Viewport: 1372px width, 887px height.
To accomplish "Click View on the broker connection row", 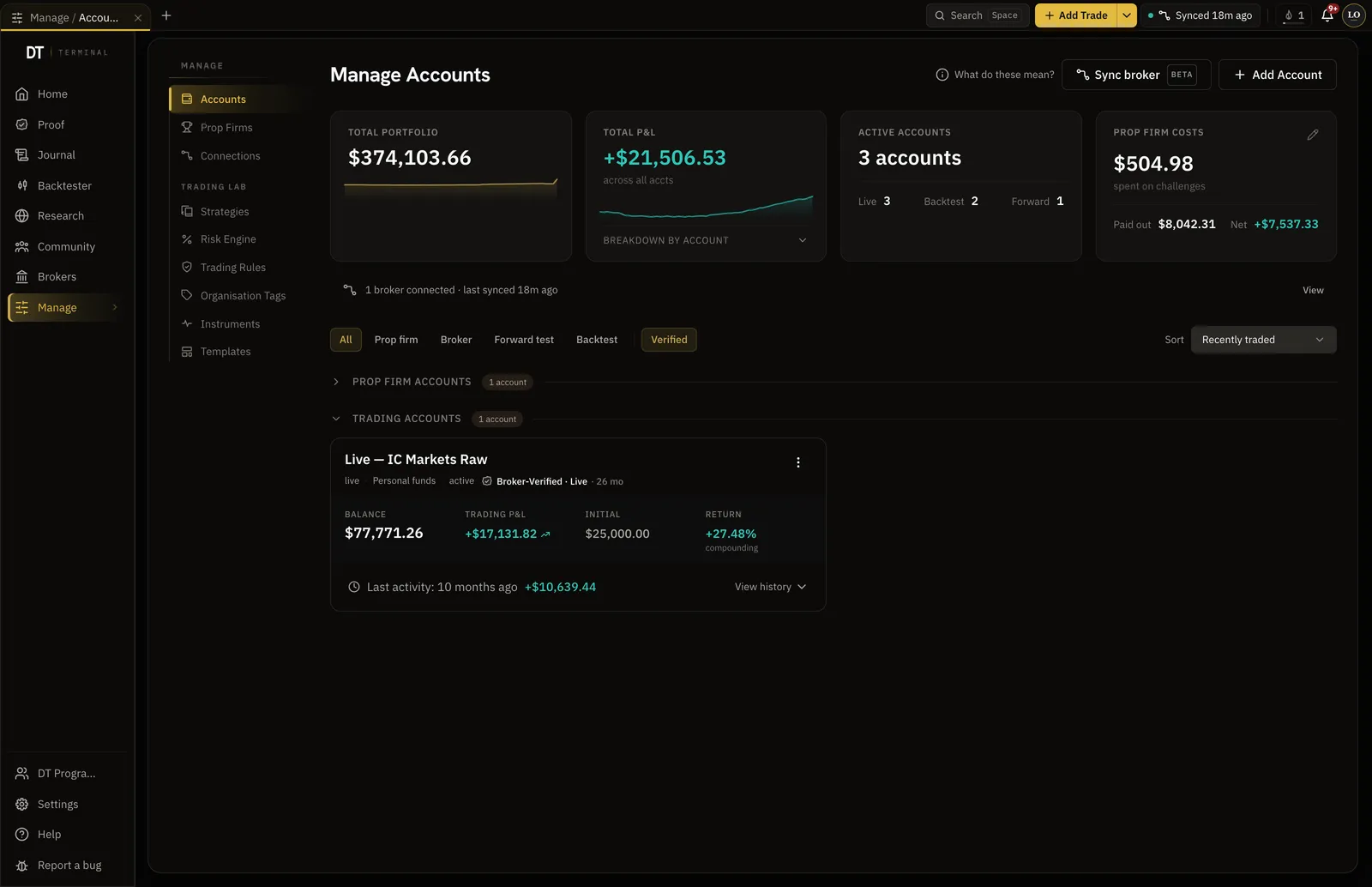I will coord(1313,290).
